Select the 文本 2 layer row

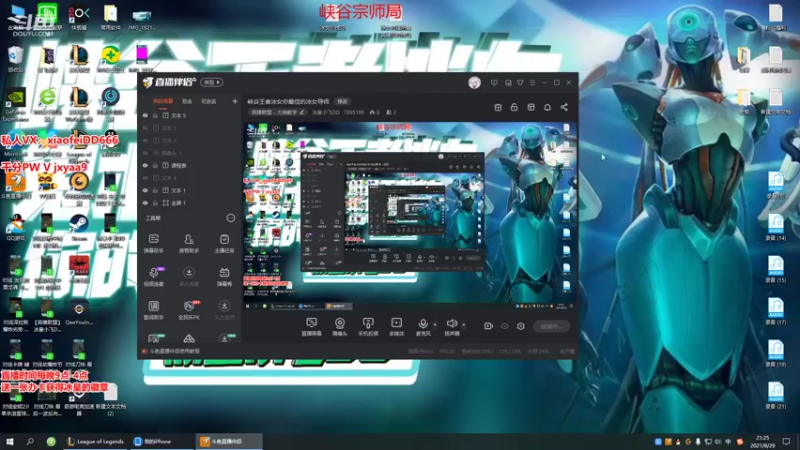(x=189, y=141)
